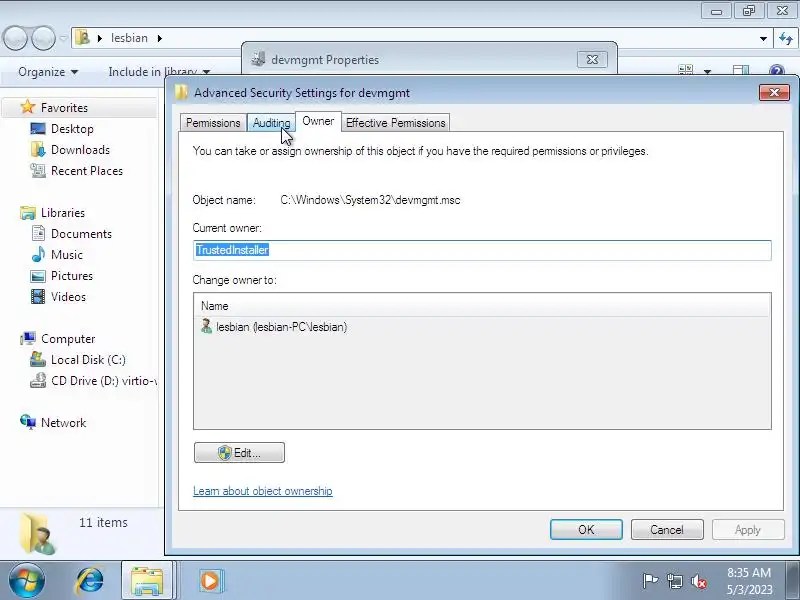This screenshot has height=600, width=800.
Task: Click the Videos filmstrip icon
Action: click(x=38, y=296)
